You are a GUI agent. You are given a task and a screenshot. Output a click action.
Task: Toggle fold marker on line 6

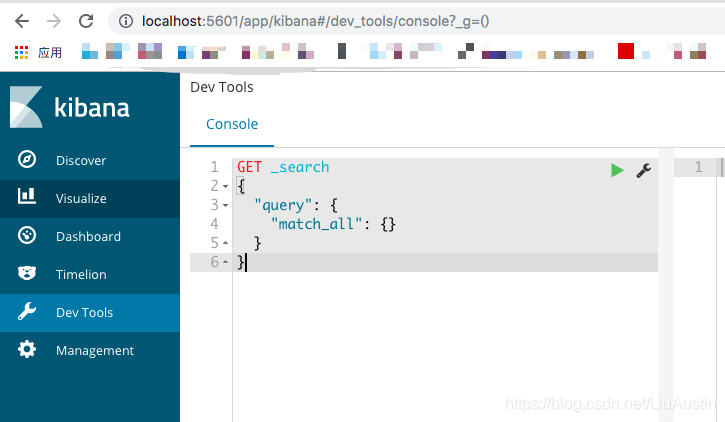click(x=226, y=262)
